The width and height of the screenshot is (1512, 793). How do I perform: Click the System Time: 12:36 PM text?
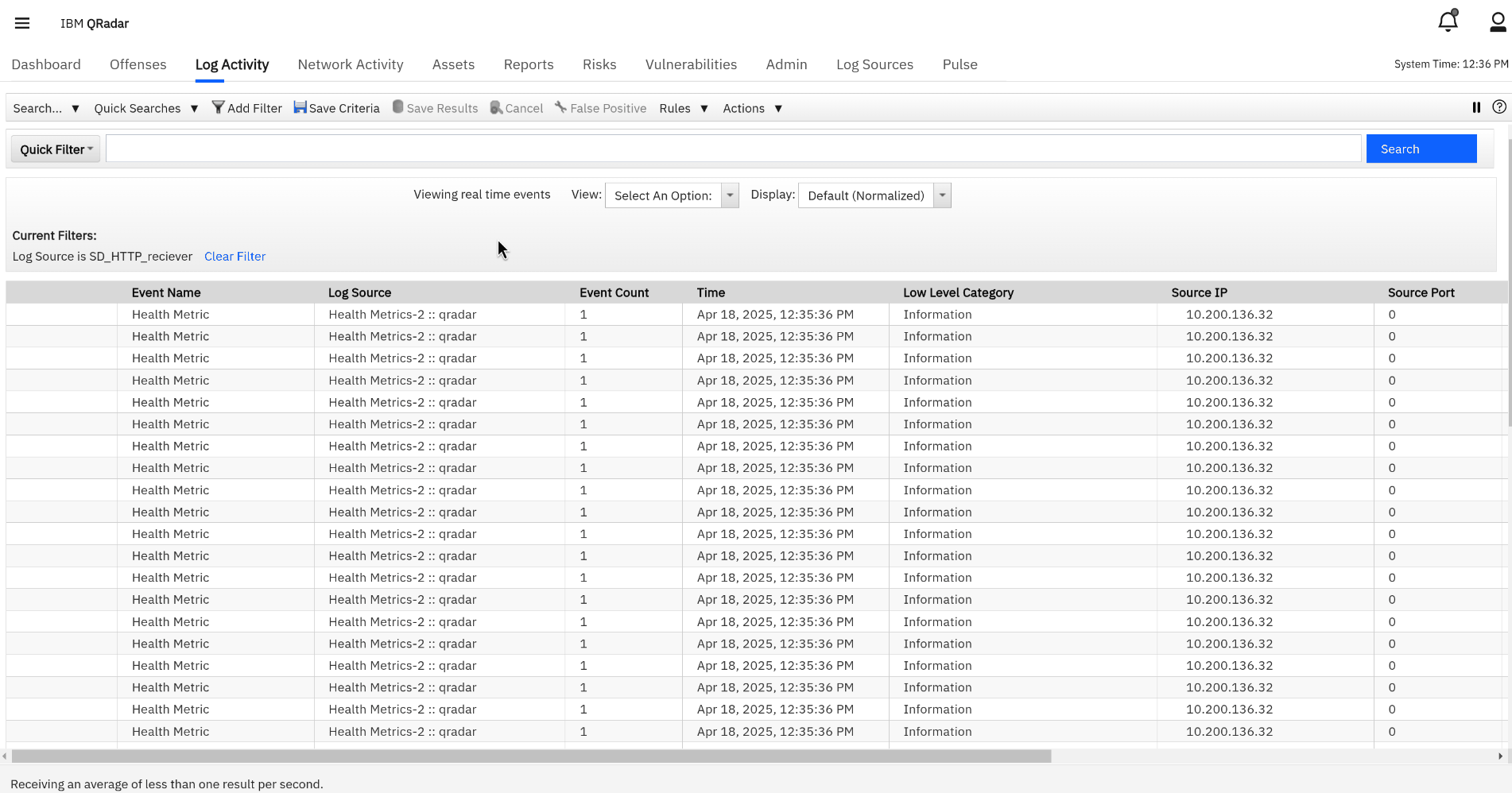[1451, 64]
